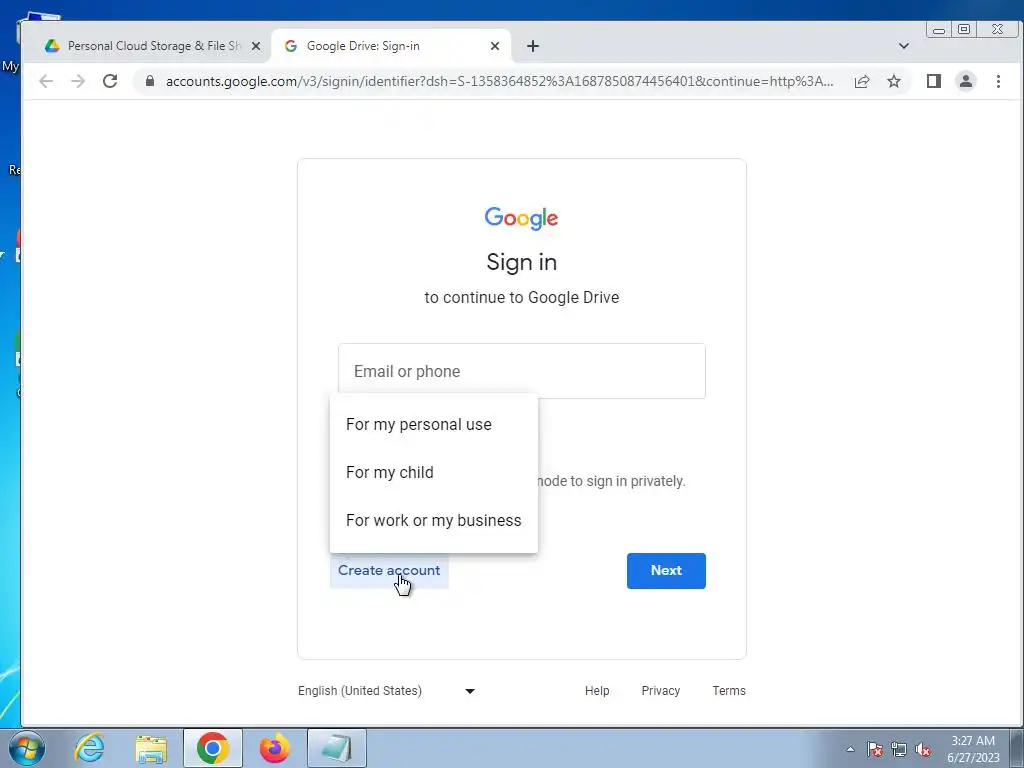Open Internet Explorer from the taskbar
Screen dimensions: 1024x768
pyautogui.click(x=89, y=748)
